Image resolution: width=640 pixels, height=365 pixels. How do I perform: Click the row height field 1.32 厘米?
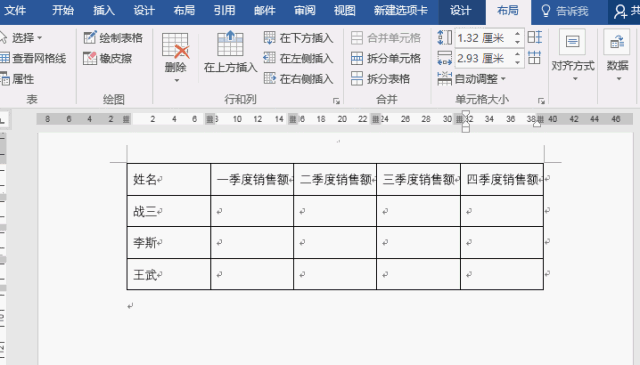[x=483, y=38]
